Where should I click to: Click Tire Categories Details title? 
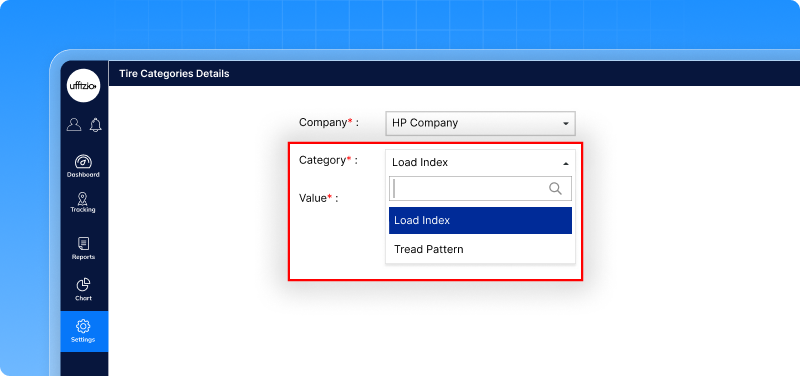[x=174, y=73]
